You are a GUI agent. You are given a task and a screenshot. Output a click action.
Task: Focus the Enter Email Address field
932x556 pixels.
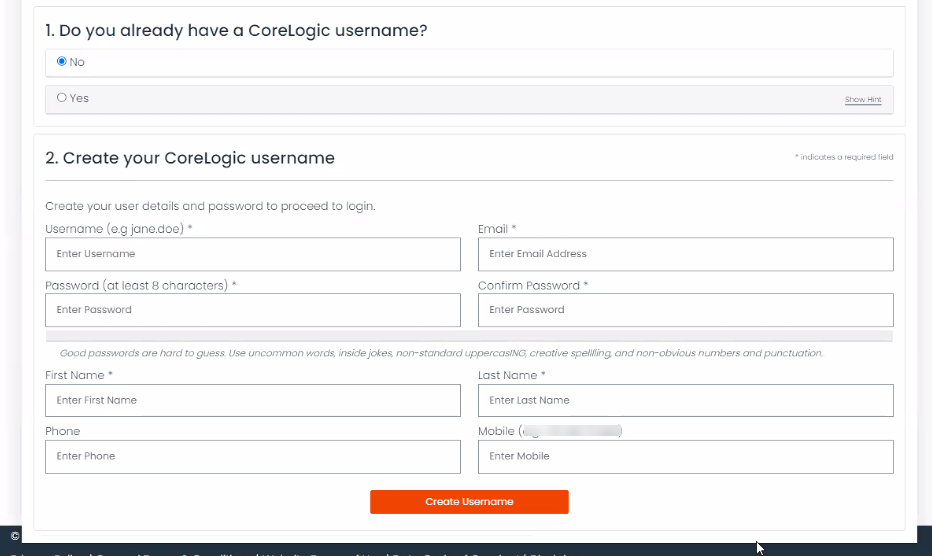[x=685, y=254]
